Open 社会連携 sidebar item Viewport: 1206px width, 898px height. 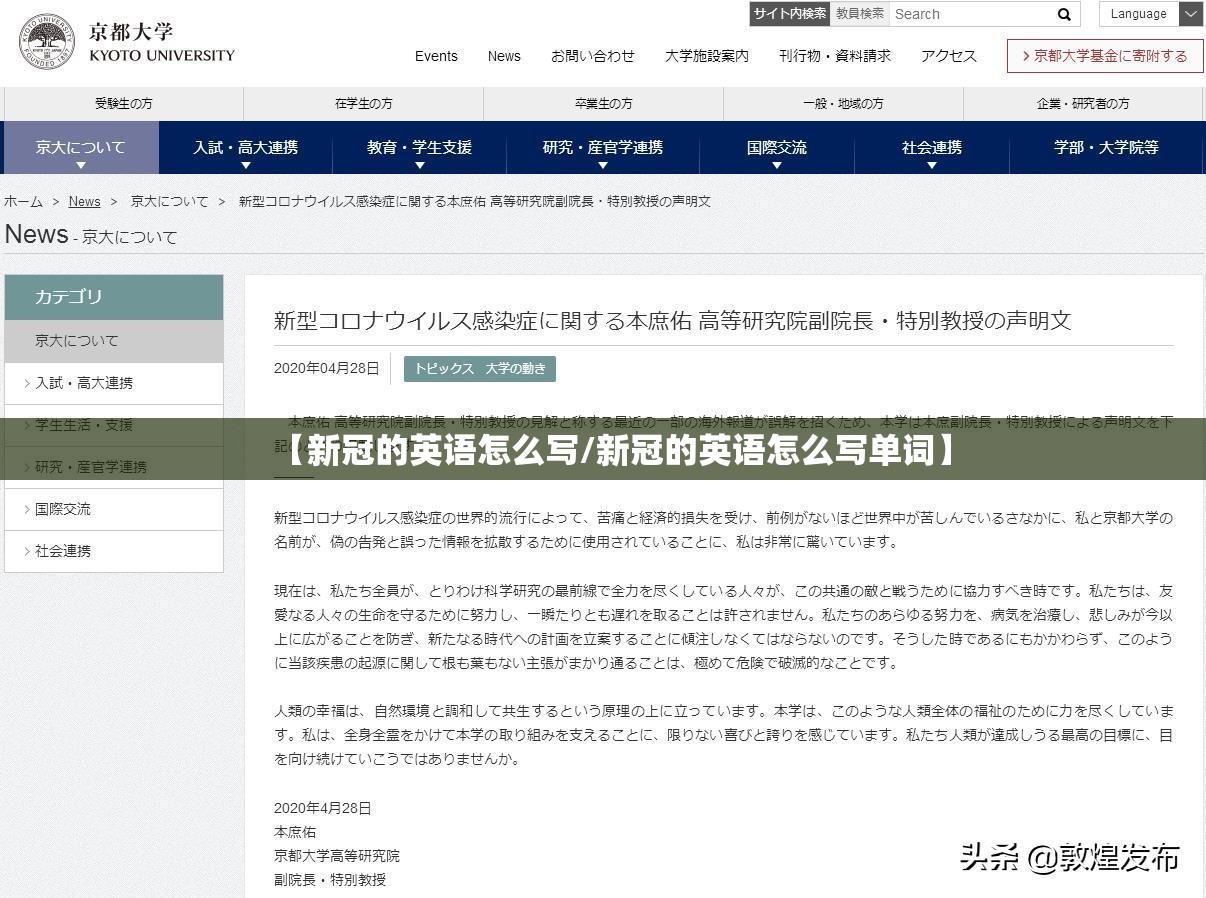[114, 551]
